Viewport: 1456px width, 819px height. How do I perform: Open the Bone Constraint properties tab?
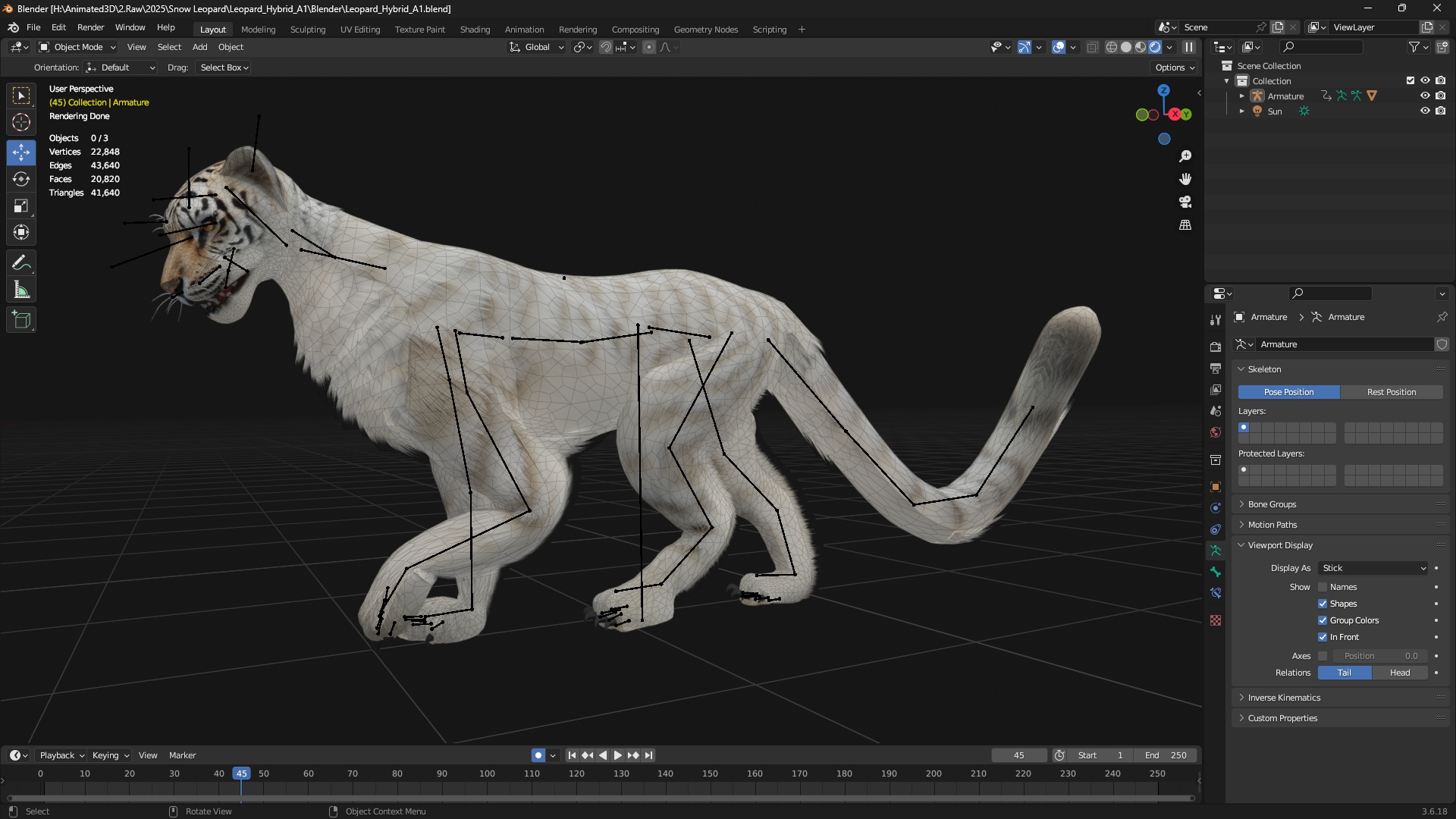[x=1216, y=593]
